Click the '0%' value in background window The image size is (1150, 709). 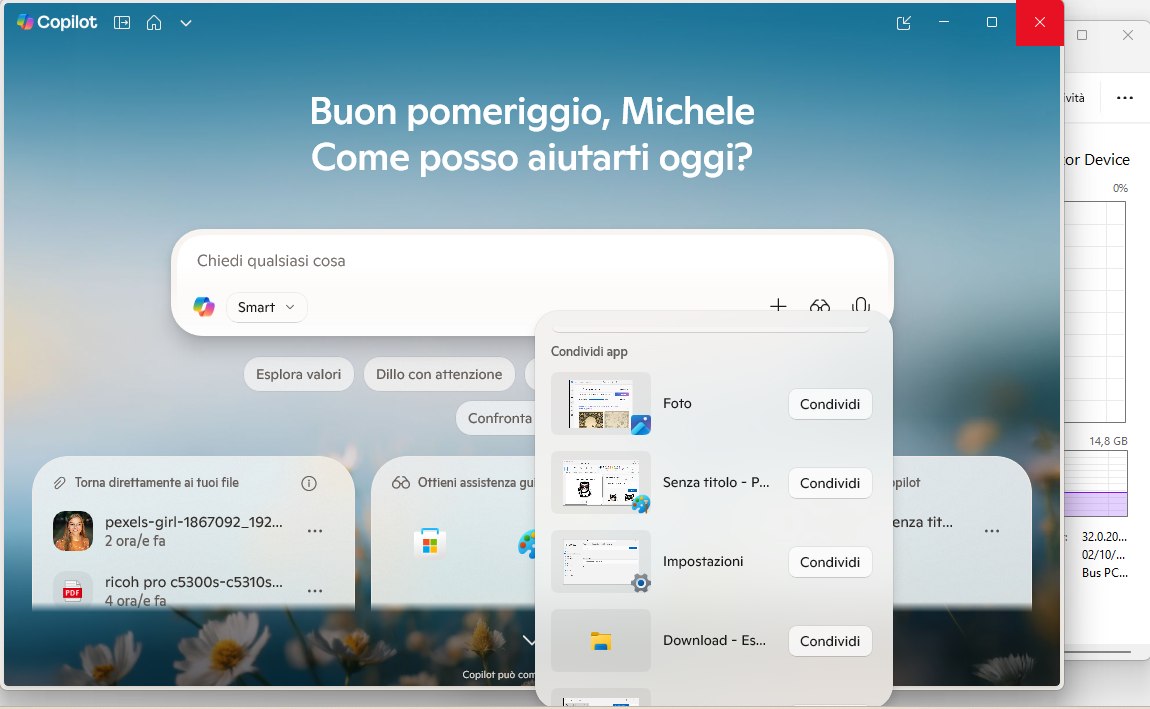(1120, 188)
